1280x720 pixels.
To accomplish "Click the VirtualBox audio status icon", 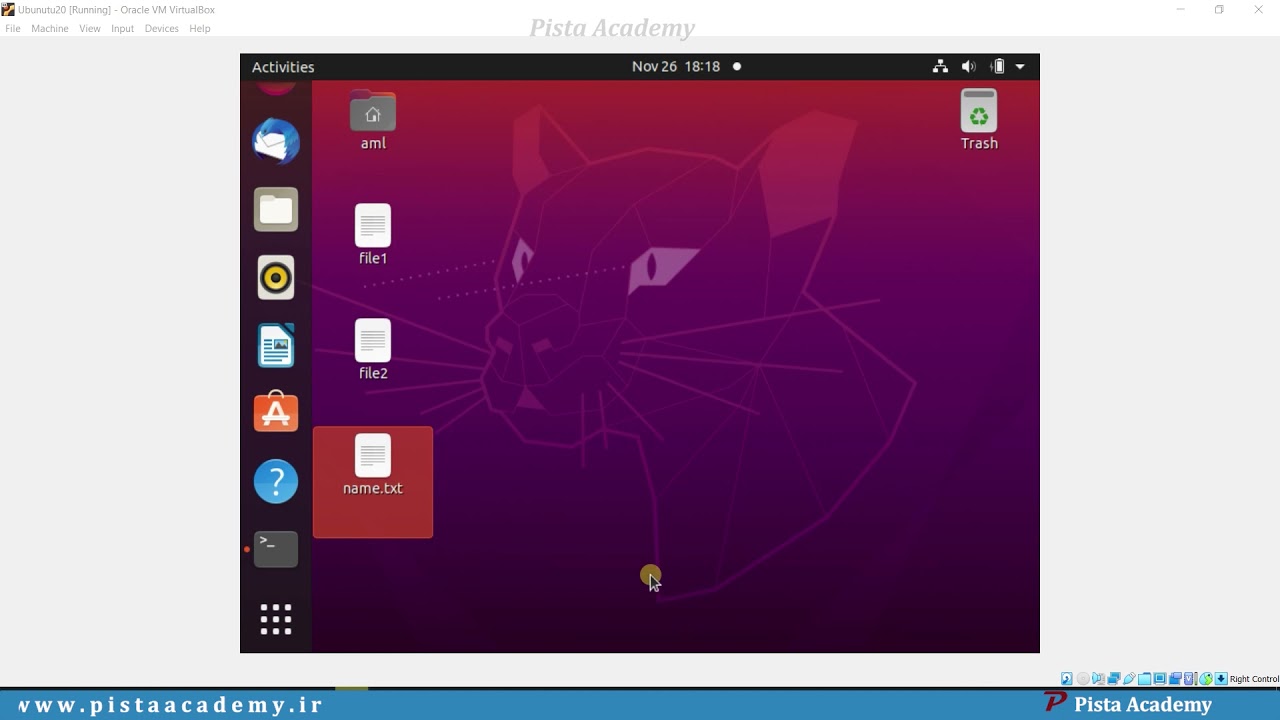I will click(1098, 679).
